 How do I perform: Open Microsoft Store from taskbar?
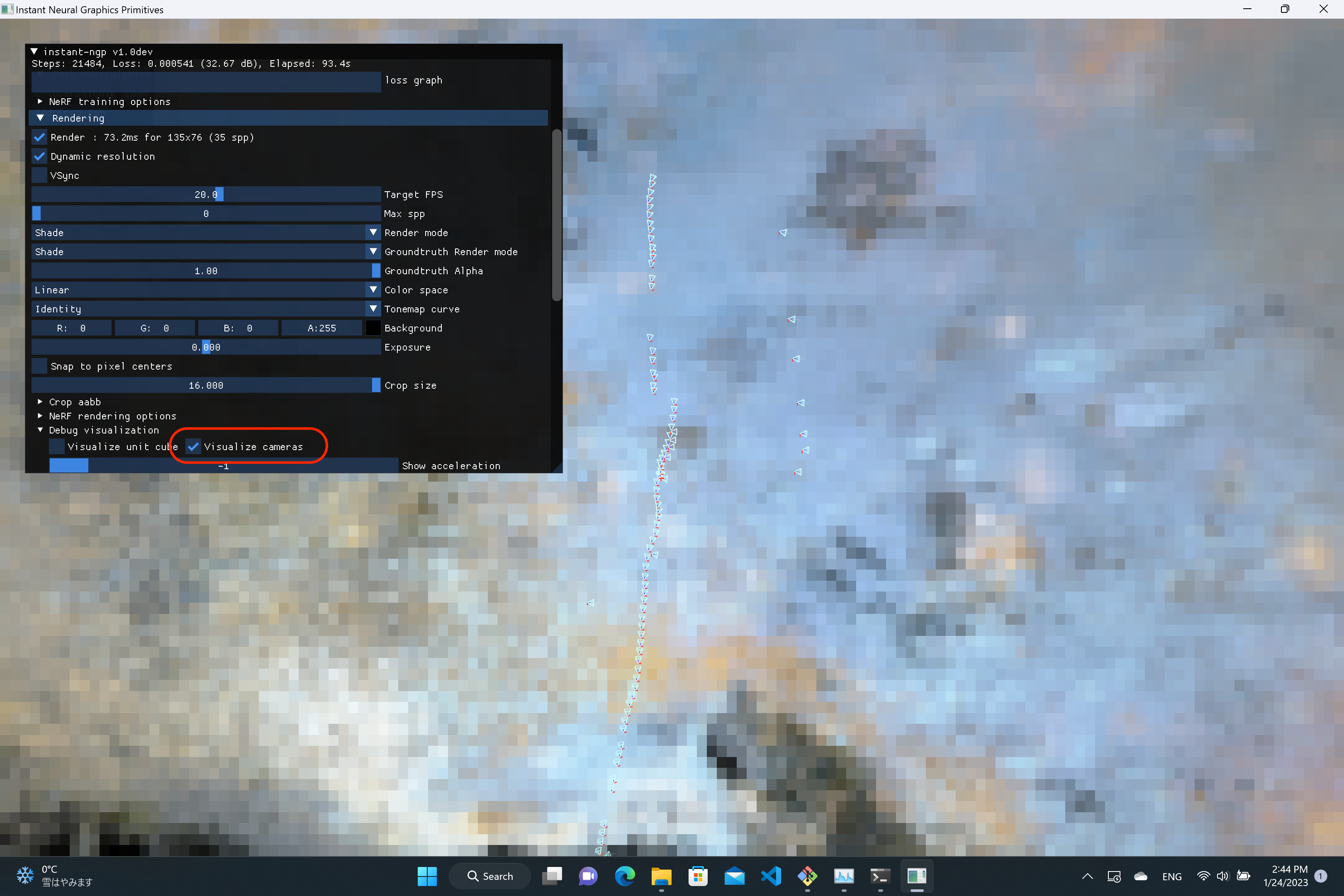pyautogui.click(x=698, y=876)
